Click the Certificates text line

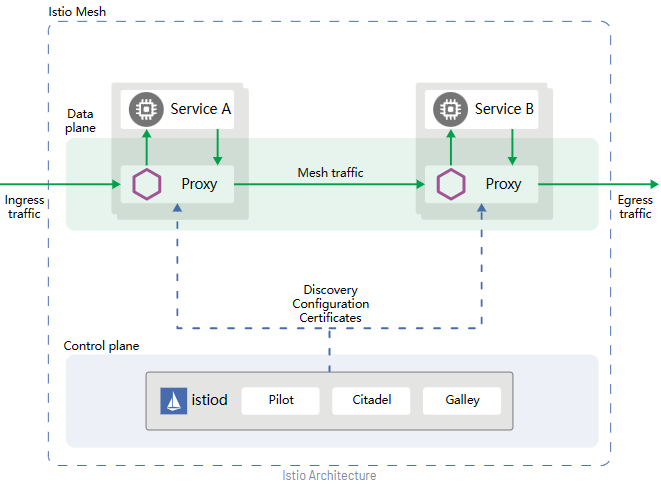pyautogui.click(x=330, y=318)
